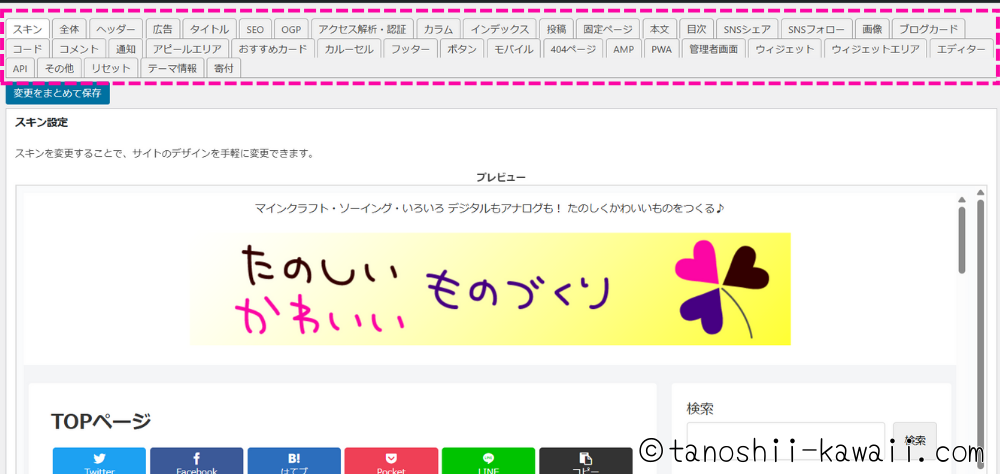
Task: Go to the タイトル tab
Action: [210, 29]
